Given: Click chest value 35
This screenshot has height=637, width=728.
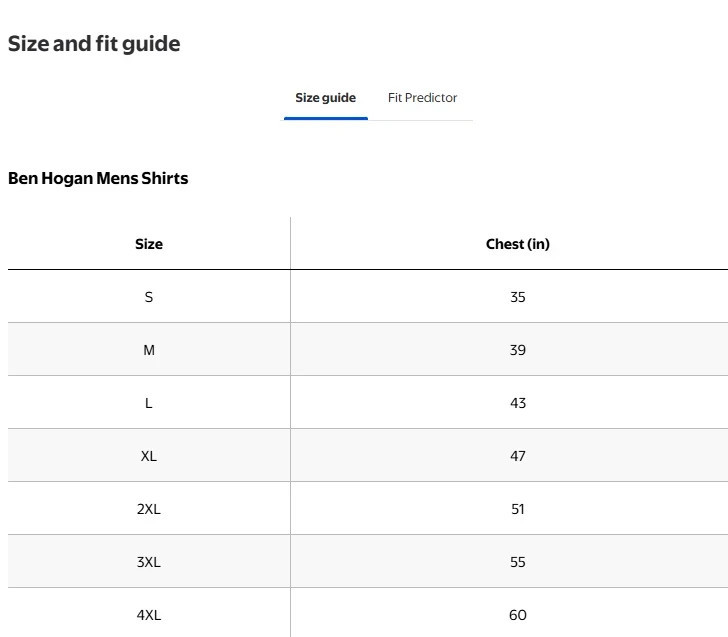Looking at the screenshot, I should 517,297.
